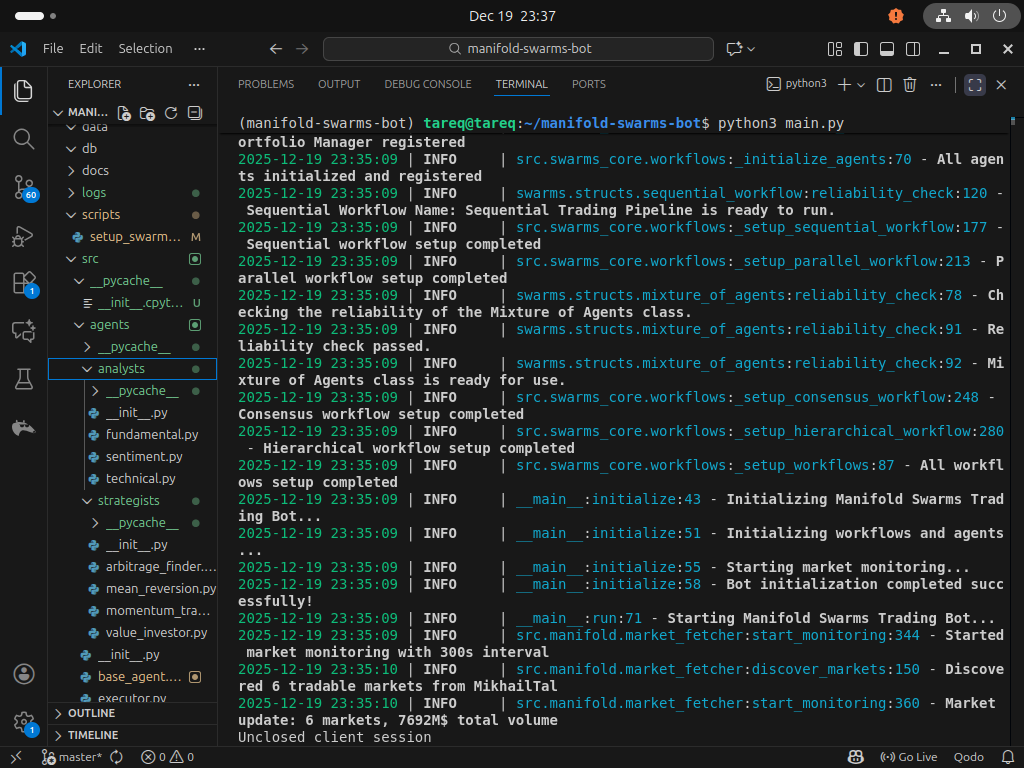Open the Accounts menu

coord(24,673)
